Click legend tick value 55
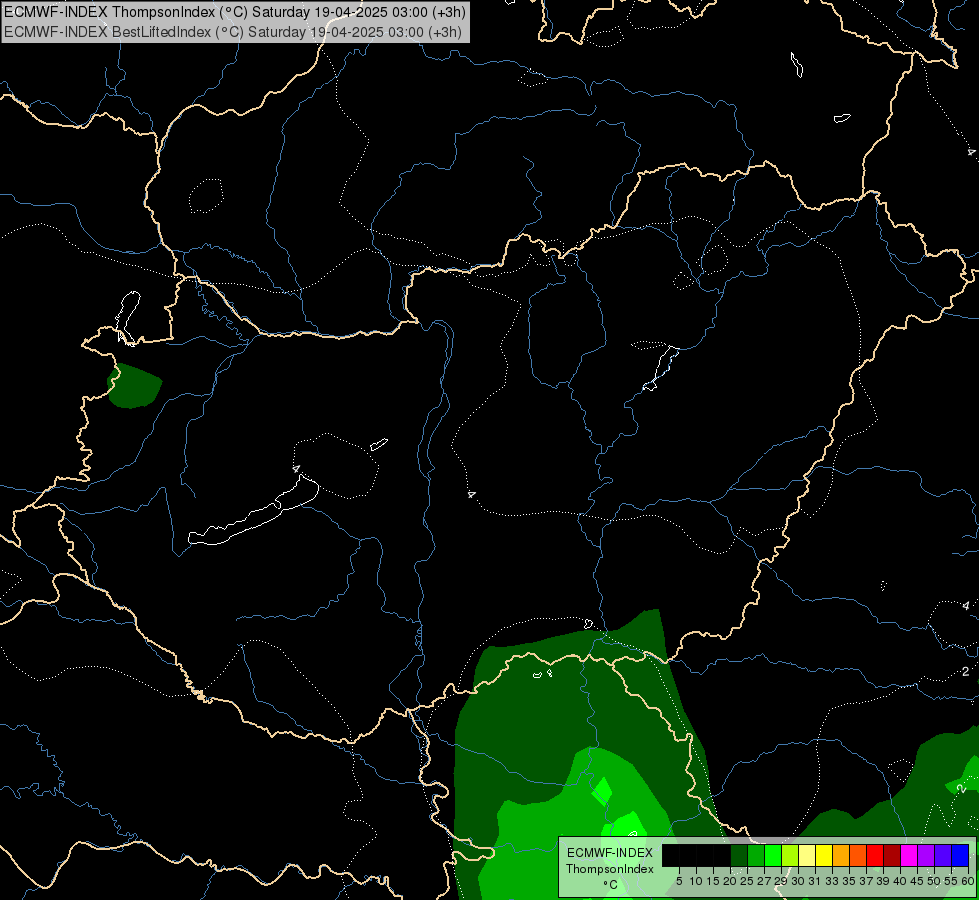979x900 pixels. [950, 881]
